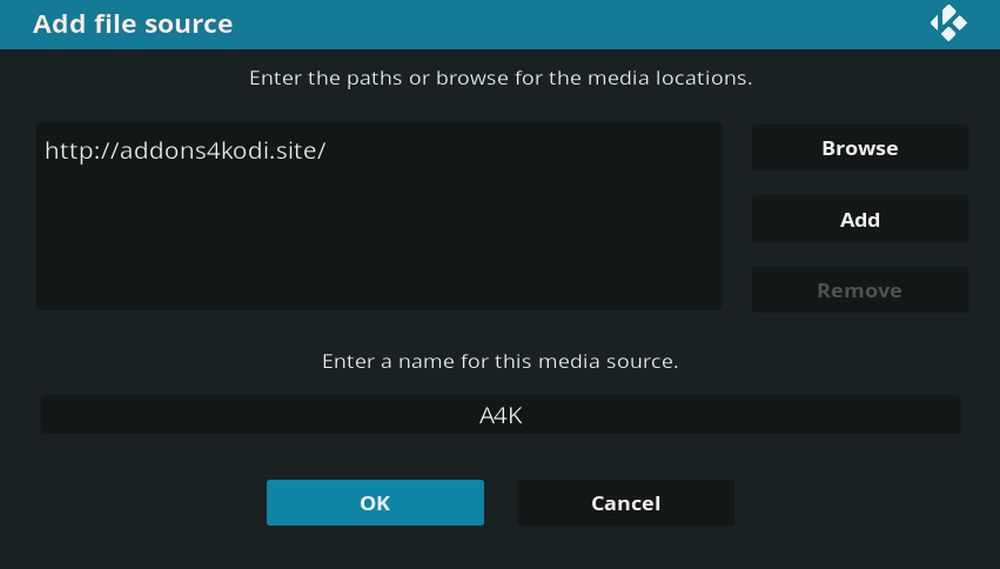Screen dimensions: 1000x569
Task: Click the Add button to add path
Action: (860, 219)
